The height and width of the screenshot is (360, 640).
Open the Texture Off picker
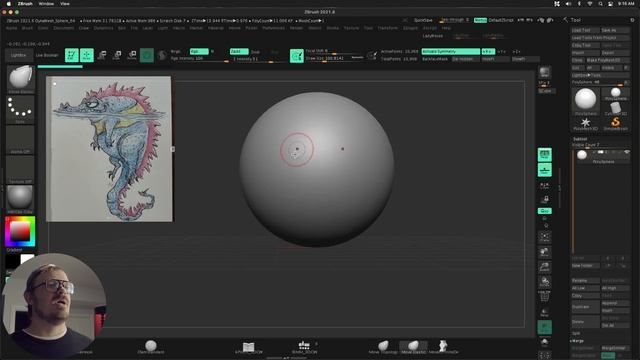tap(20, 169)
